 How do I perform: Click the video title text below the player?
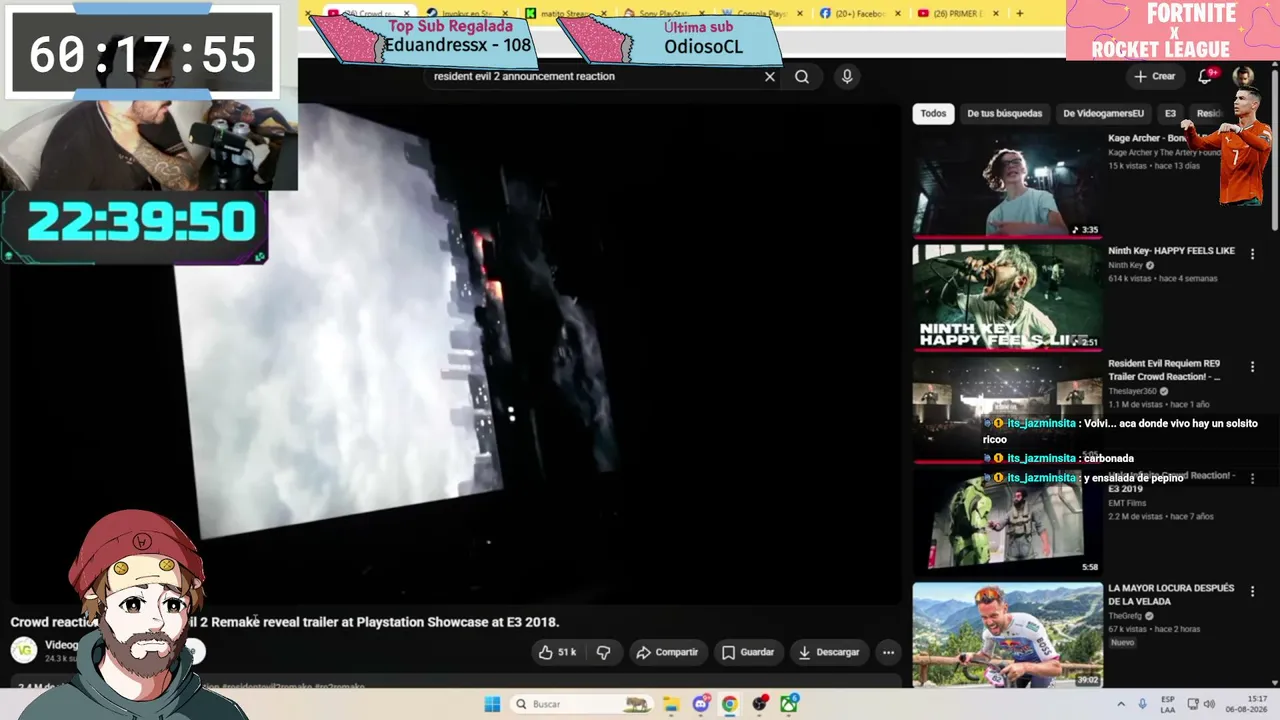coord(285,622)
